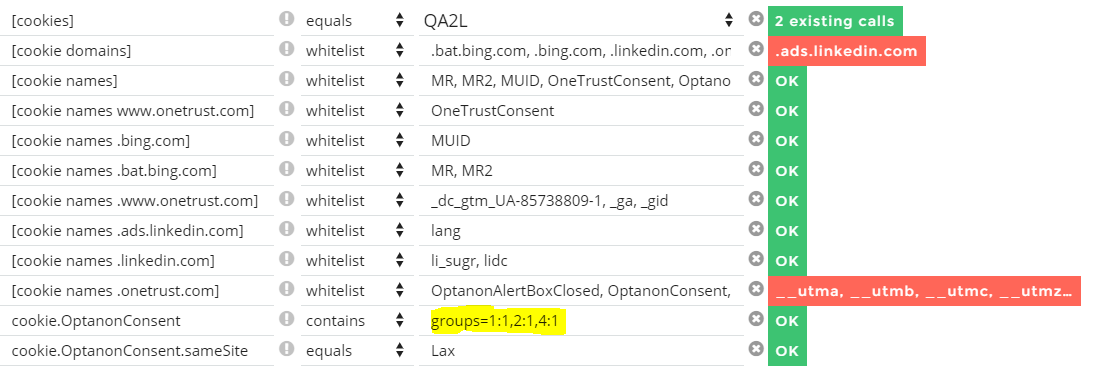
Task: Edit the groups=1:1,2:1,4:1 value field
Action: click(580, 320)
